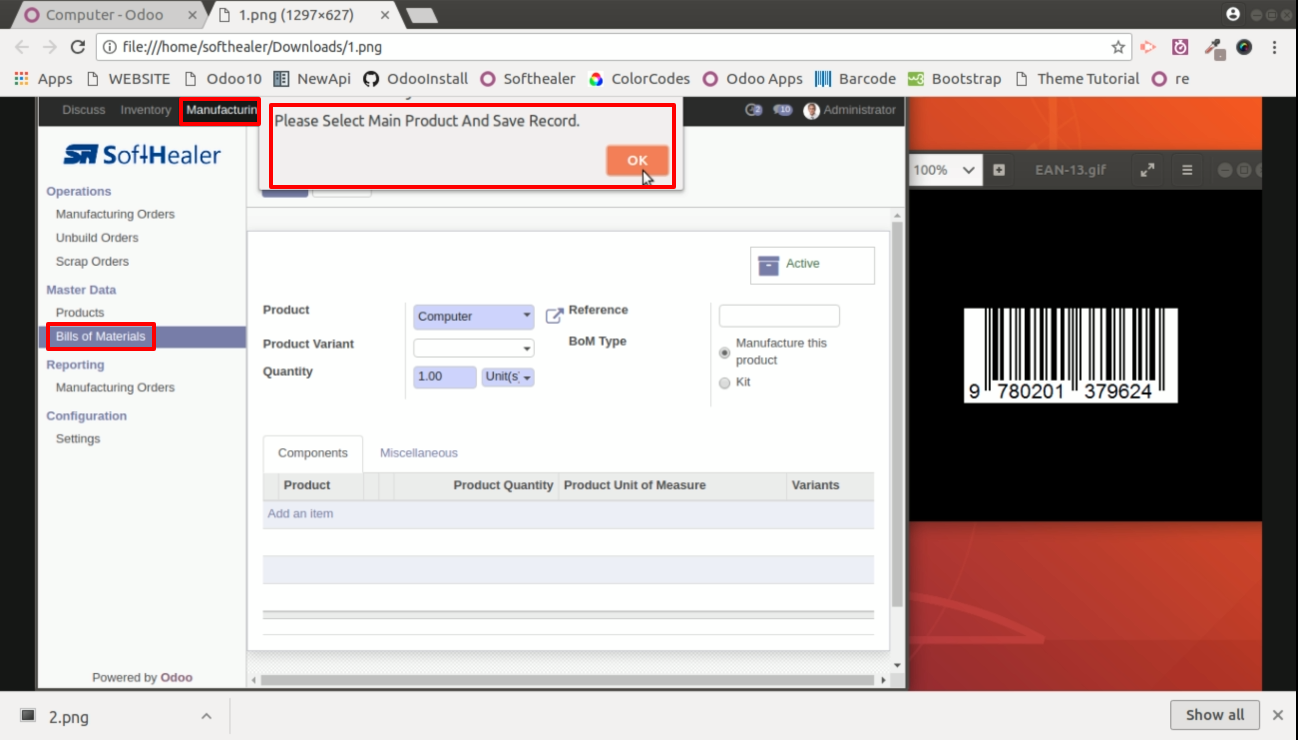The image size is (1298, 740).
Task: Open the Unit(s) unit of measure dropdown
Action: pyautogui.click(x=508, y=377)
